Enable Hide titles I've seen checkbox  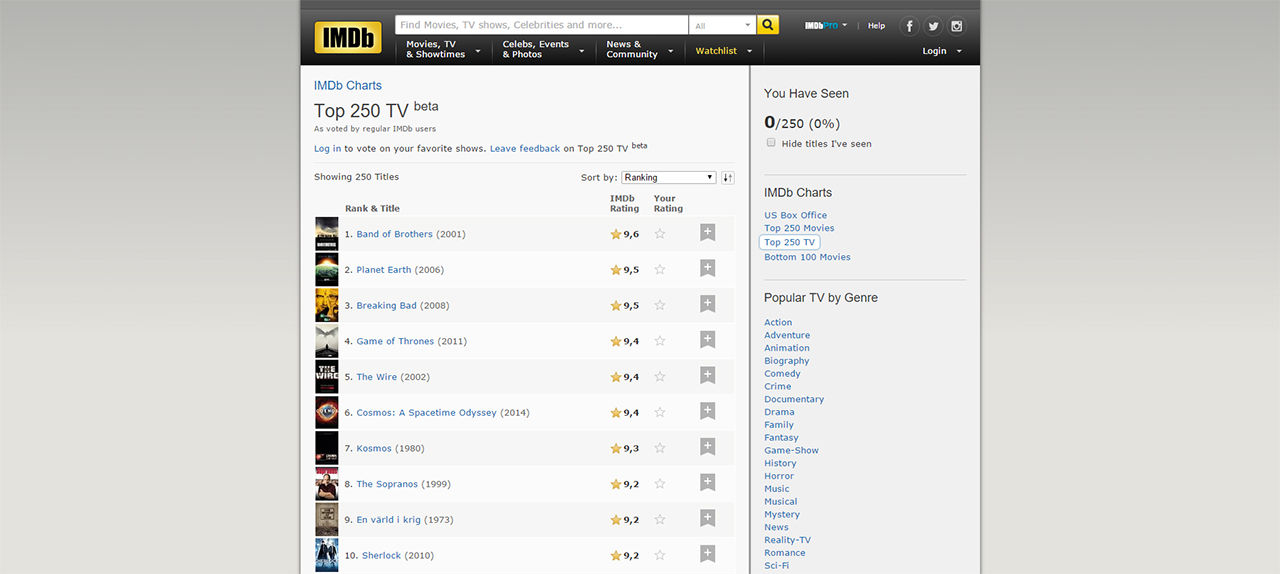771,143
